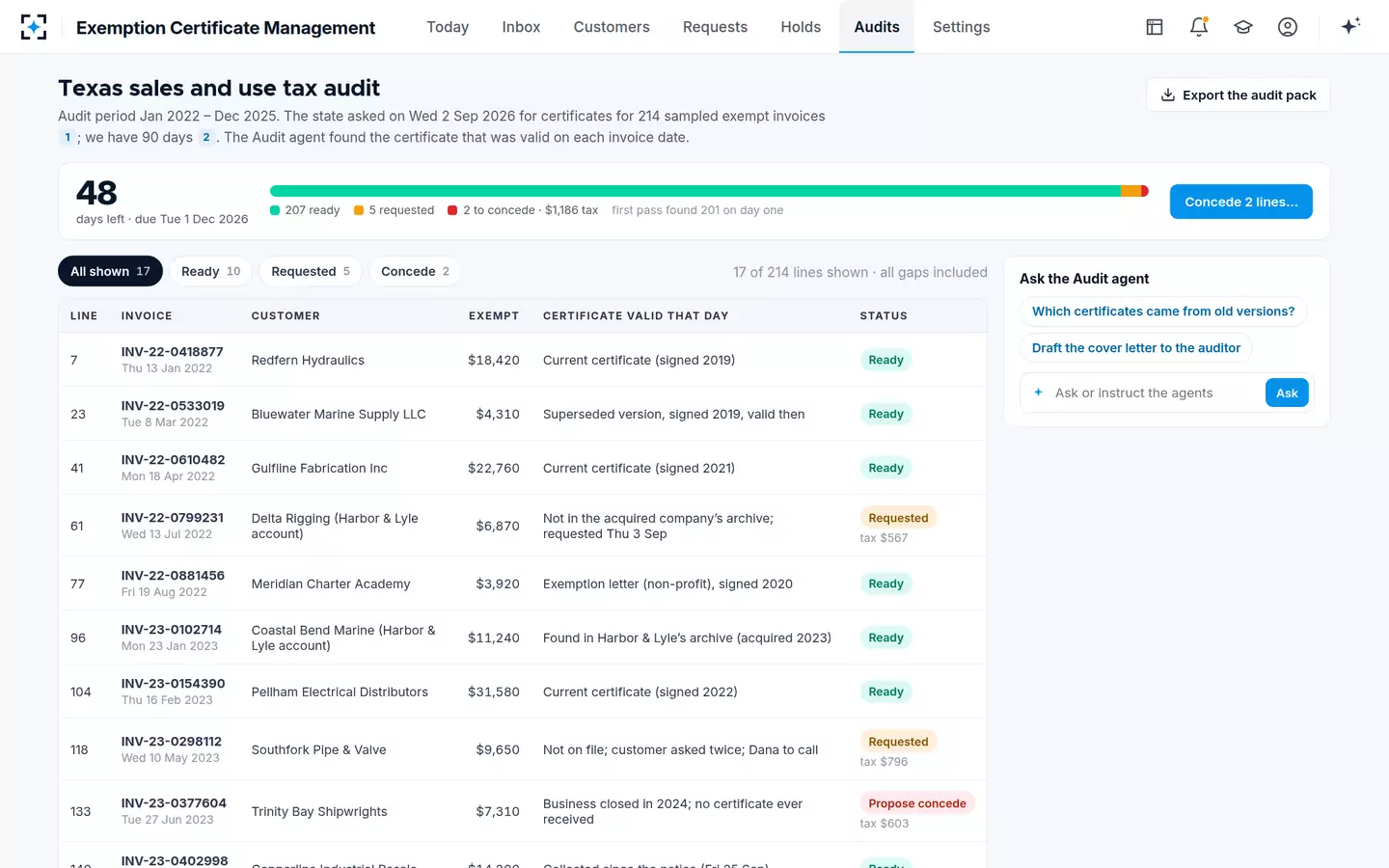Click citation badge number 1
Viewport: 1389px width, 868px height.
coord(68,137)
